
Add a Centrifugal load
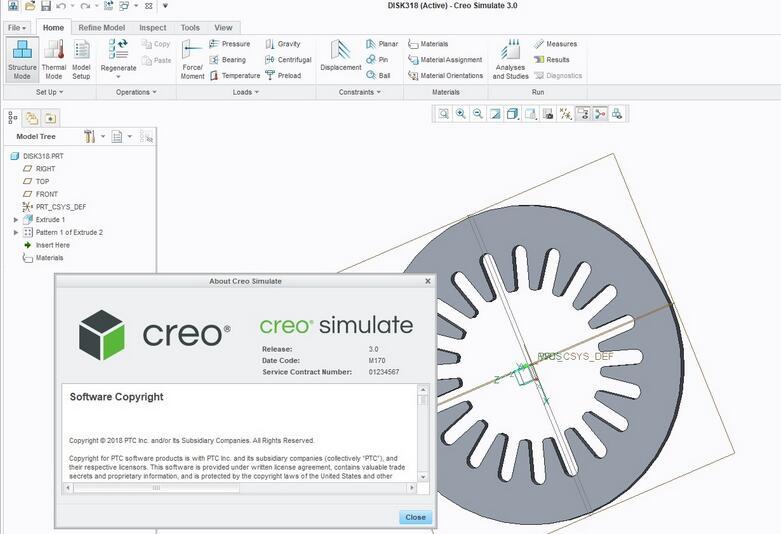pos(288,60)
